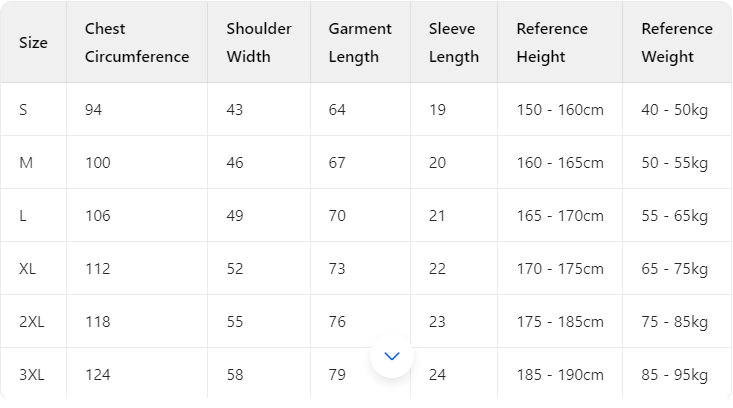Click shoulder width value 52

[235, 269]
